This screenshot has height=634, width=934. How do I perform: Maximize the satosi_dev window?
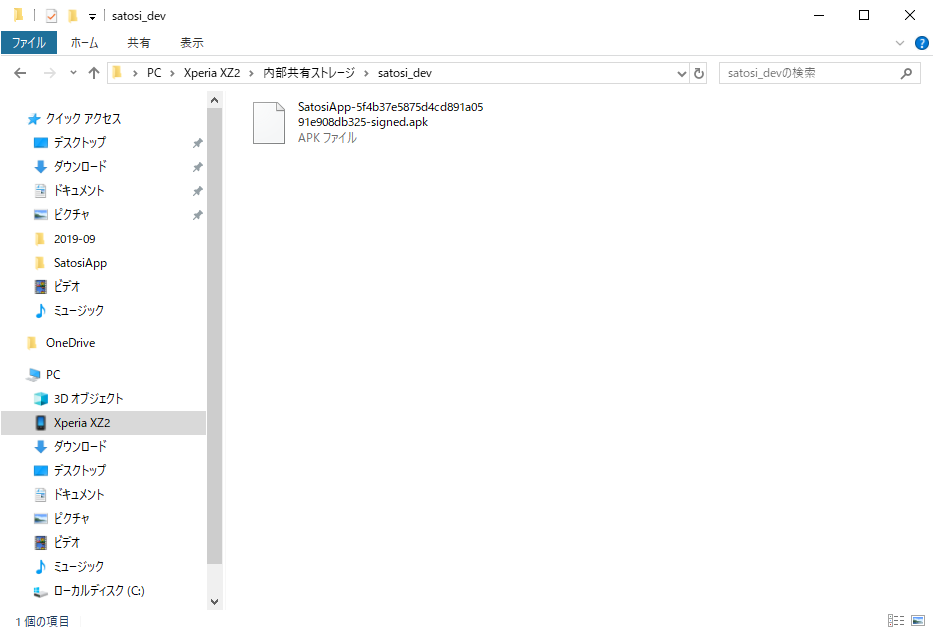pos(864,15)
